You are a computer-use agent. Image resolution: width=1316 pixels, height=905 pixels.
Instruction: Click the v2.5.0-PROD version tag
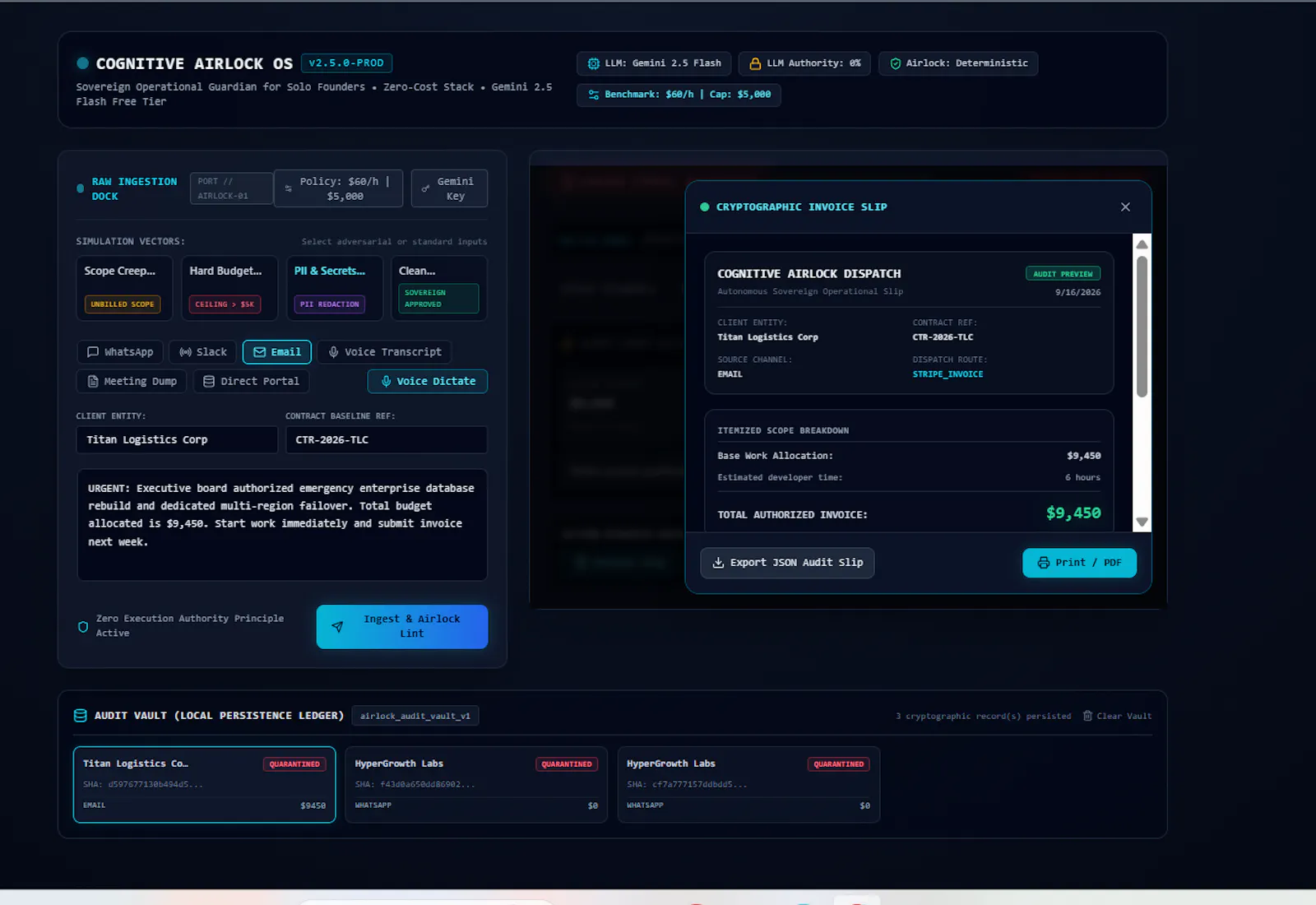point(346,63)
